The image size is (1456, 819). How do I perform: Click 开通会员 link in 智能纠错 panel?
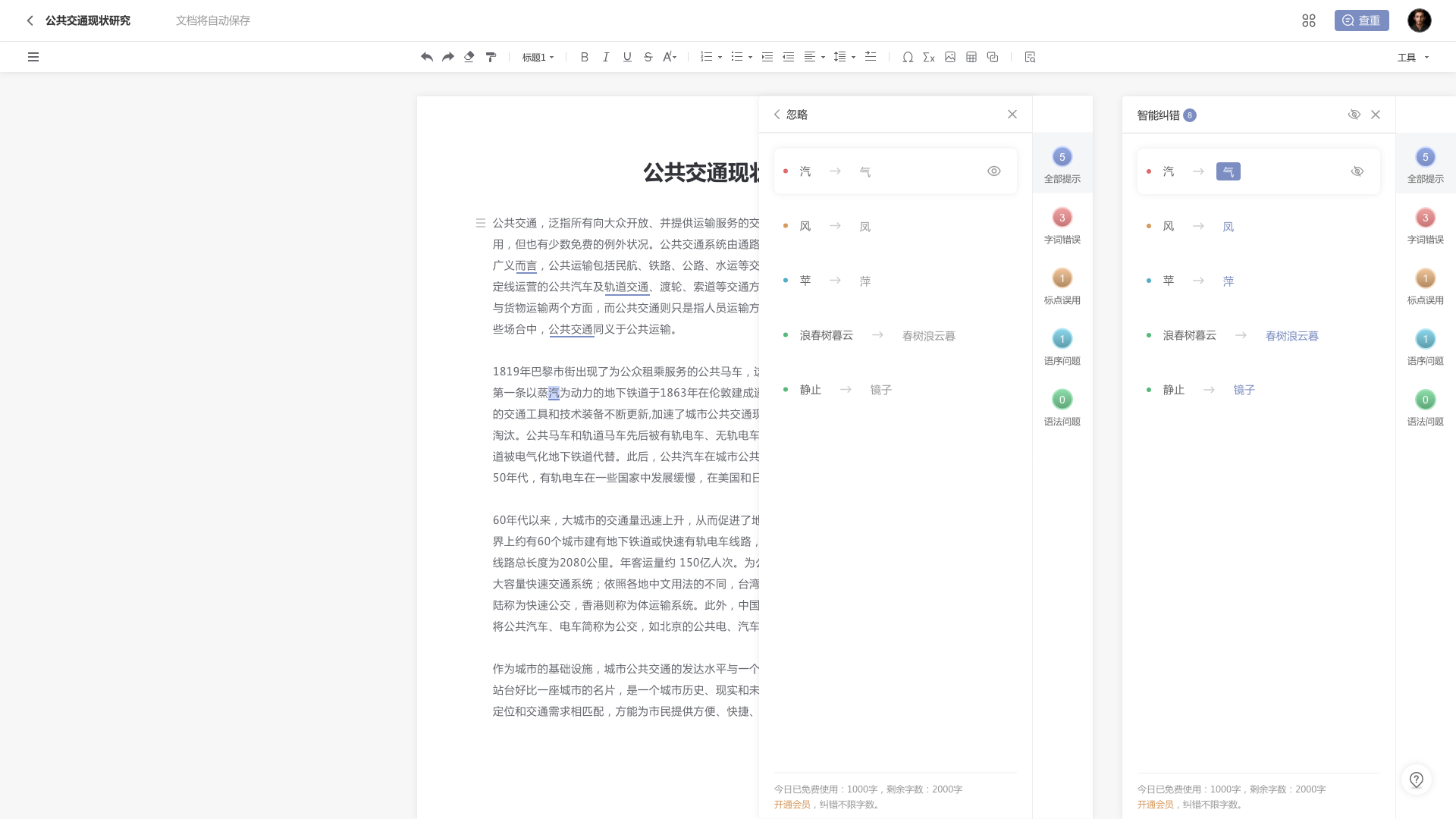(x=1155, y=805)
